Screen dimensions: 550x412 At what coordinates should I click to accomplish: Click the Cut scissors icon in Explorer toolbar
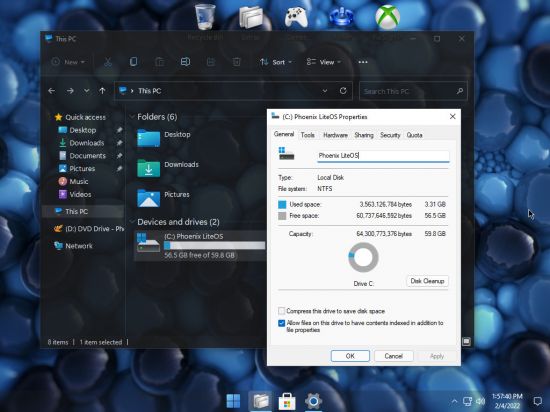coord(108,62)
